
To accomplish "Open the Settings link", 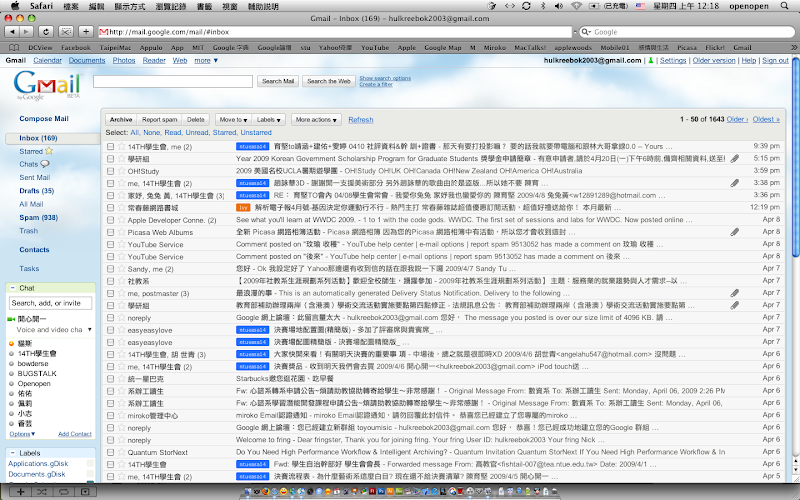I will [673, 60].
